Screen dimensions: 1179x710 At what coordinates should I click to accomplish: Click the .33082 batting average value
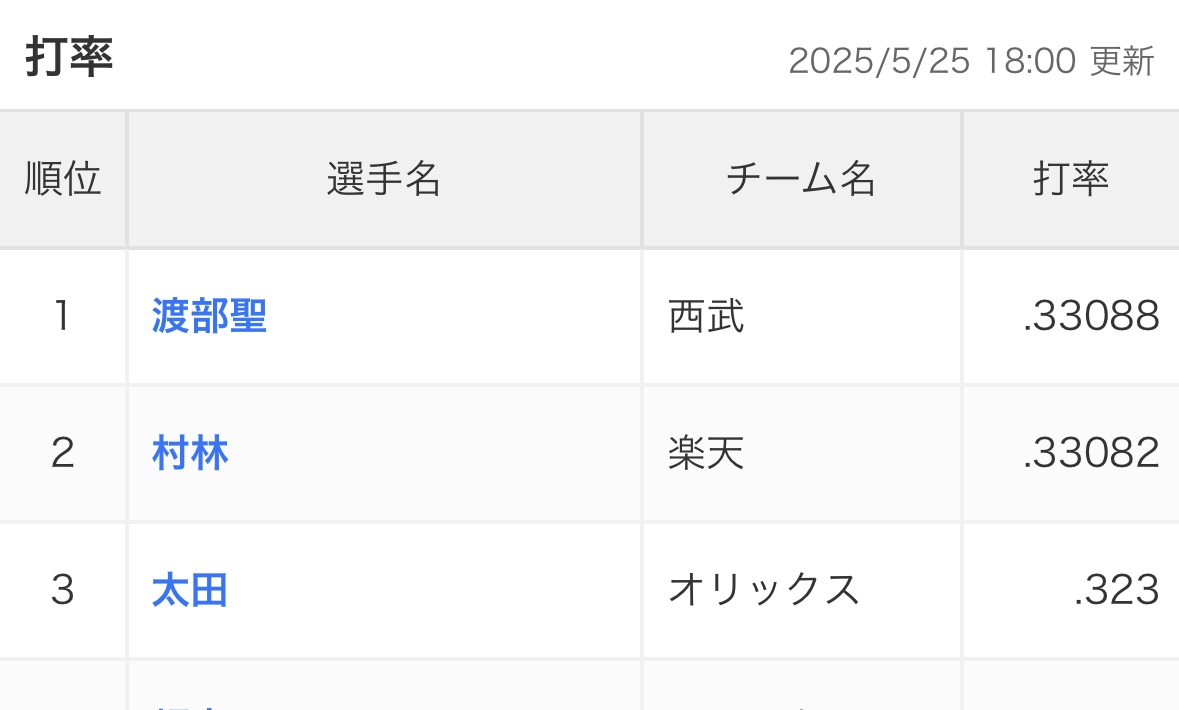point(1090,454)
